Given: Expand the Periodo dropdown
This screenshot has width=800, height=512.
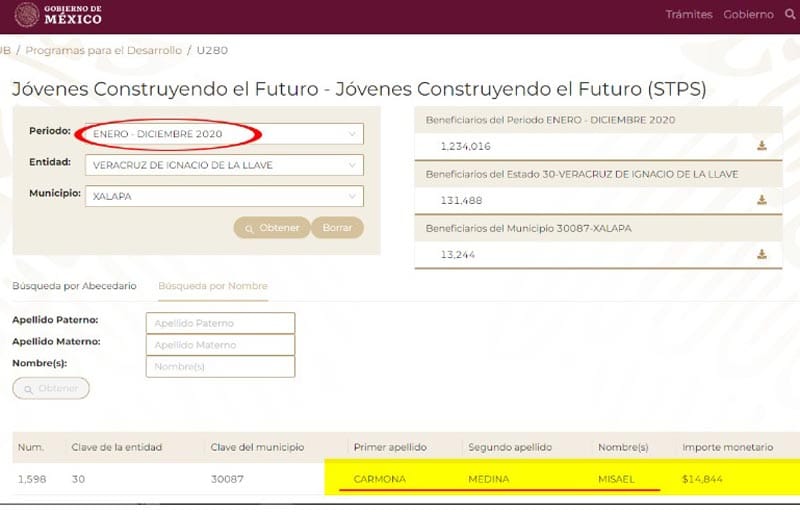Looking at the screenshot, I should point(223,134).
